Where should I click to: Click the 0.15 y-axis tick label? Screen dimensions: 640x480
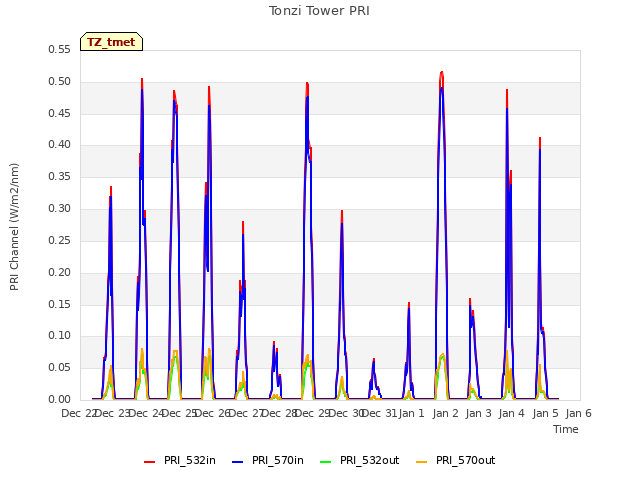coord(59,304)
